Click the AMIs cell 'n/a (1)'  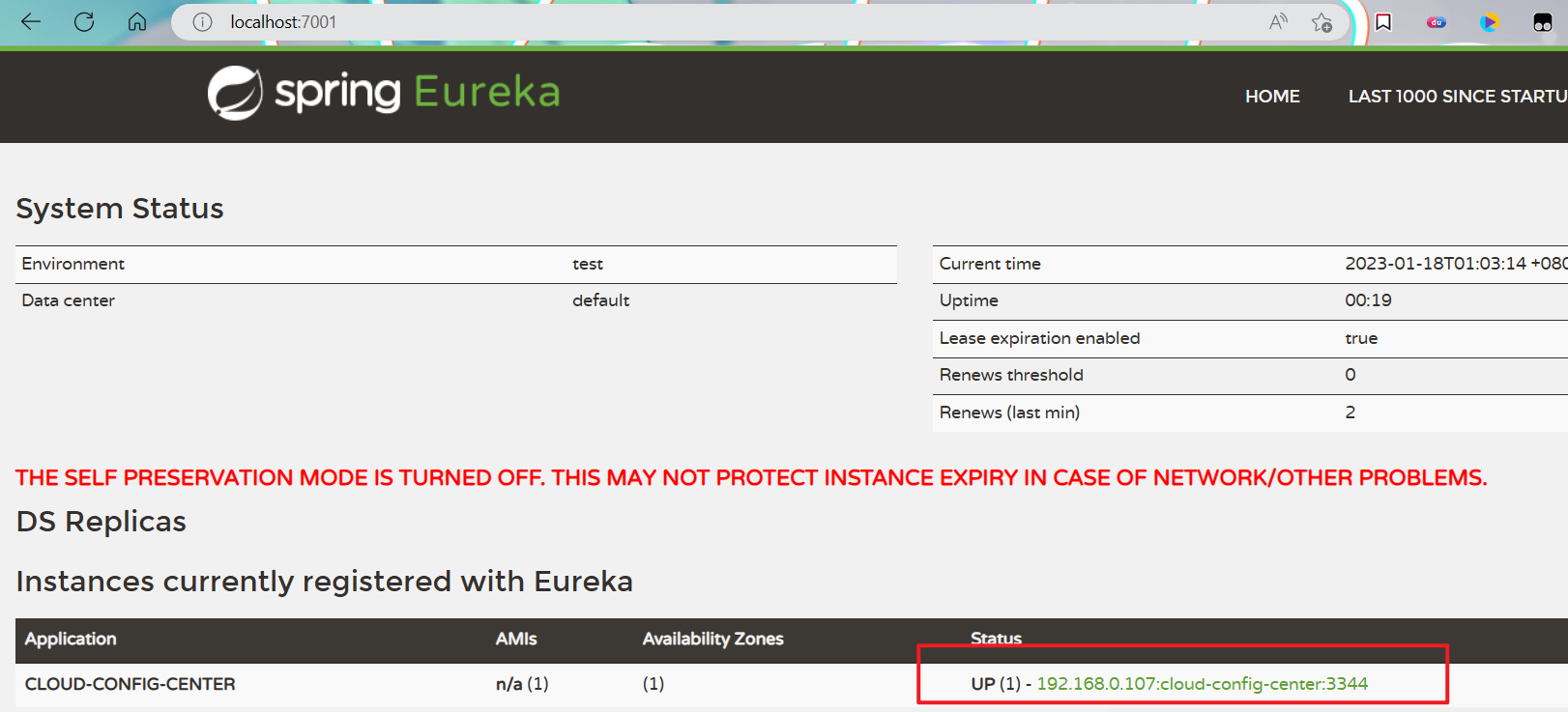(522, 684)
